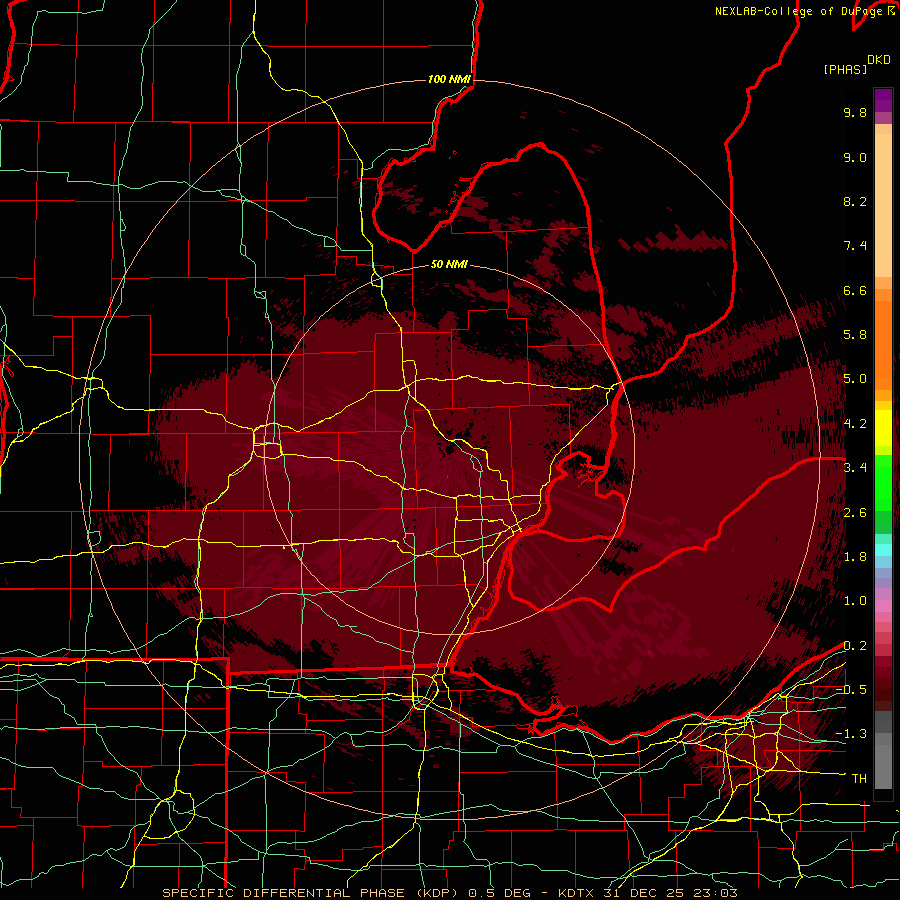Image resolution: width=900 pixels, height=900 pixels.
Task: Click the 9.0 value on color scale
Action: click(855, 157)
